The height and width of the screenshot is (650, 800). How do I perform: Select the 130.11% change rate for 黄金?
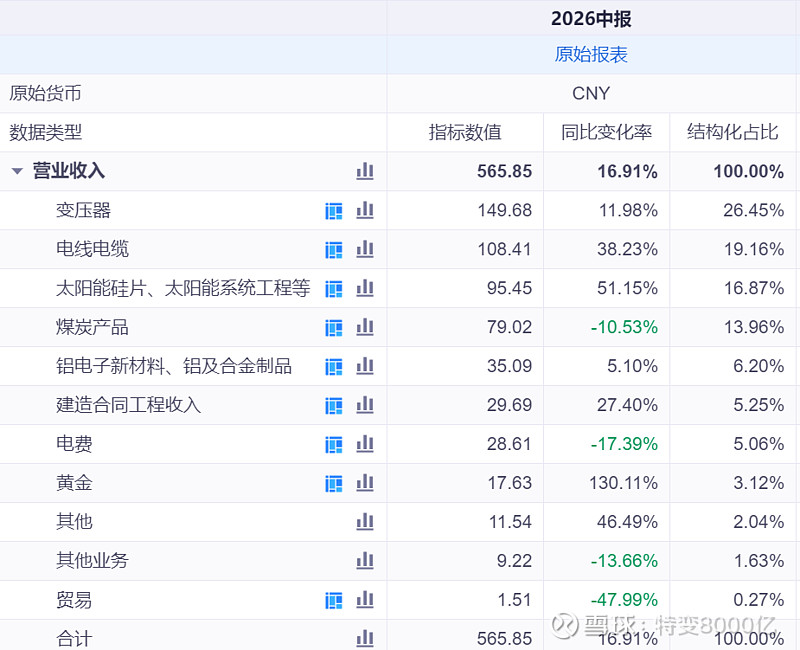623,483
